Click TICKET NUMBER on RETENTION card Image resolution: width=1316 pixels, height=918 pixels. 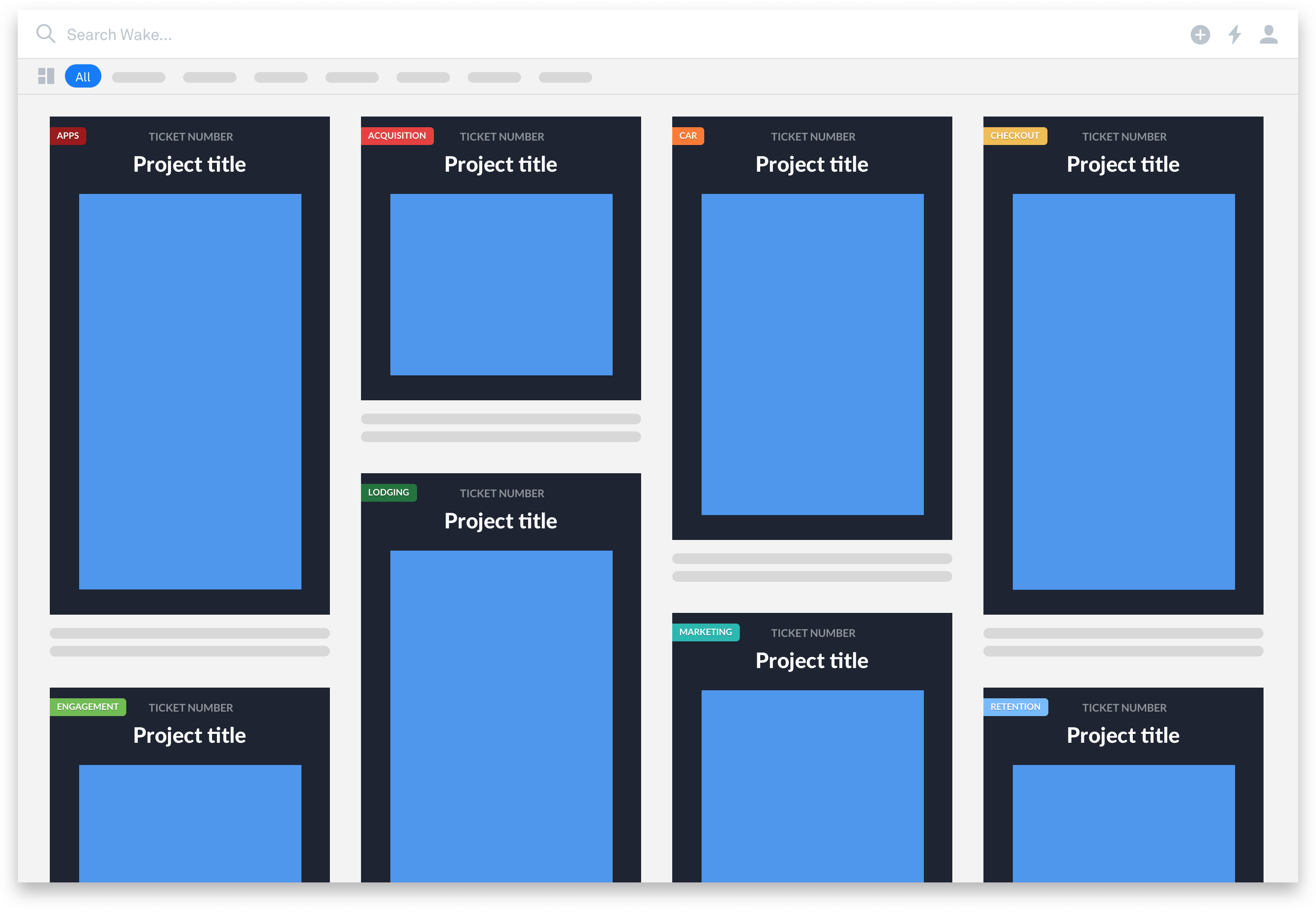pyautogui.click(x=1124, y=708)
